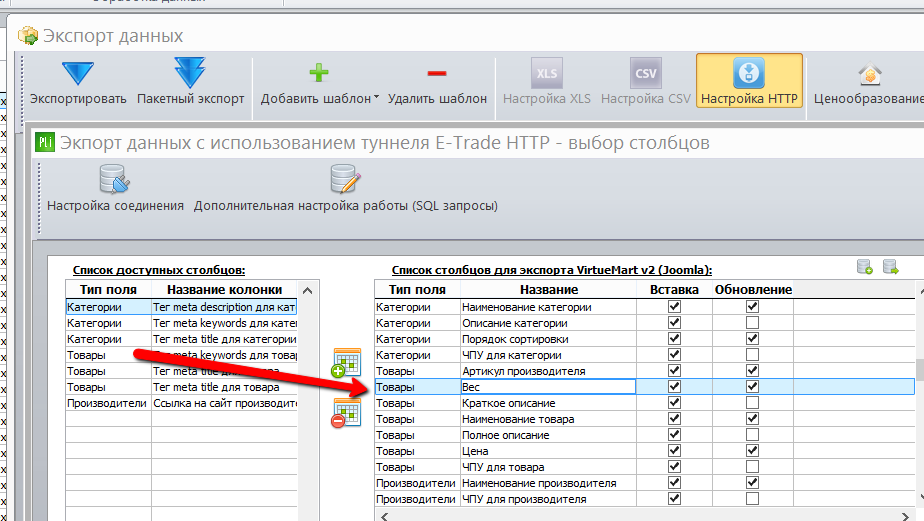Open Настройка CSV settings
This screenshot has height=521, width=924.
[645, 83]
